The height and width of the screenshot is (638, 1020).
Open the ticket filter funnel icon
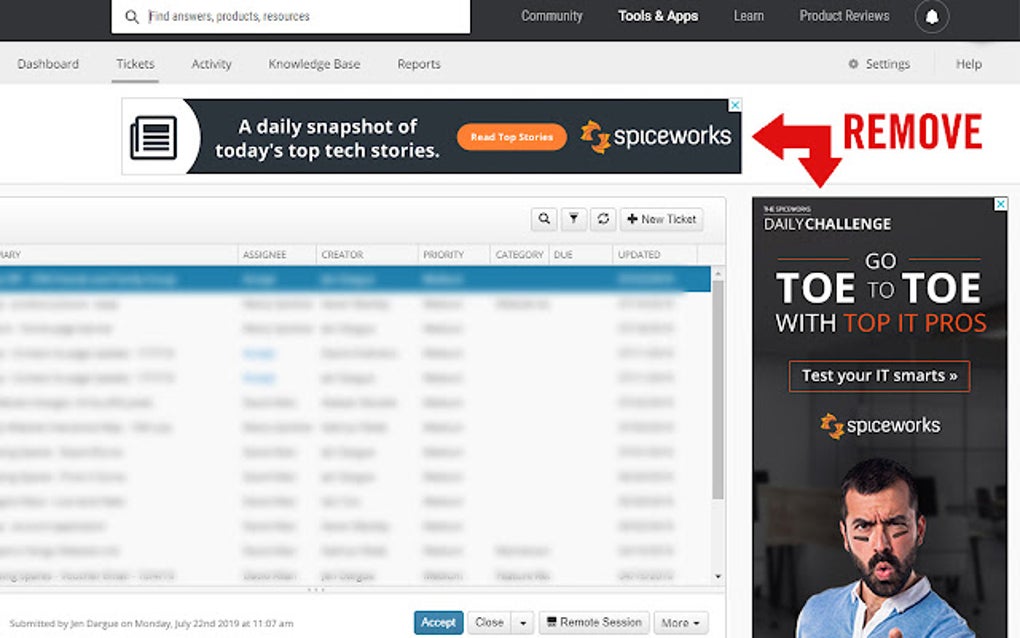pos(573,218)
